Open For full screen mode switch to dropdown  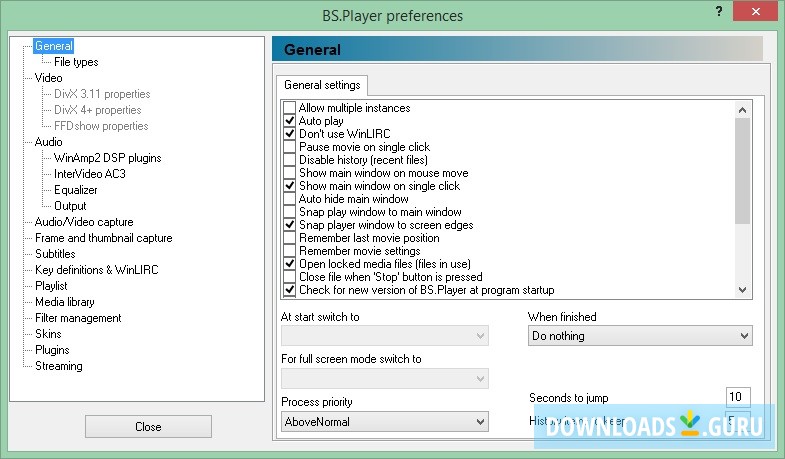pos(384,378)
